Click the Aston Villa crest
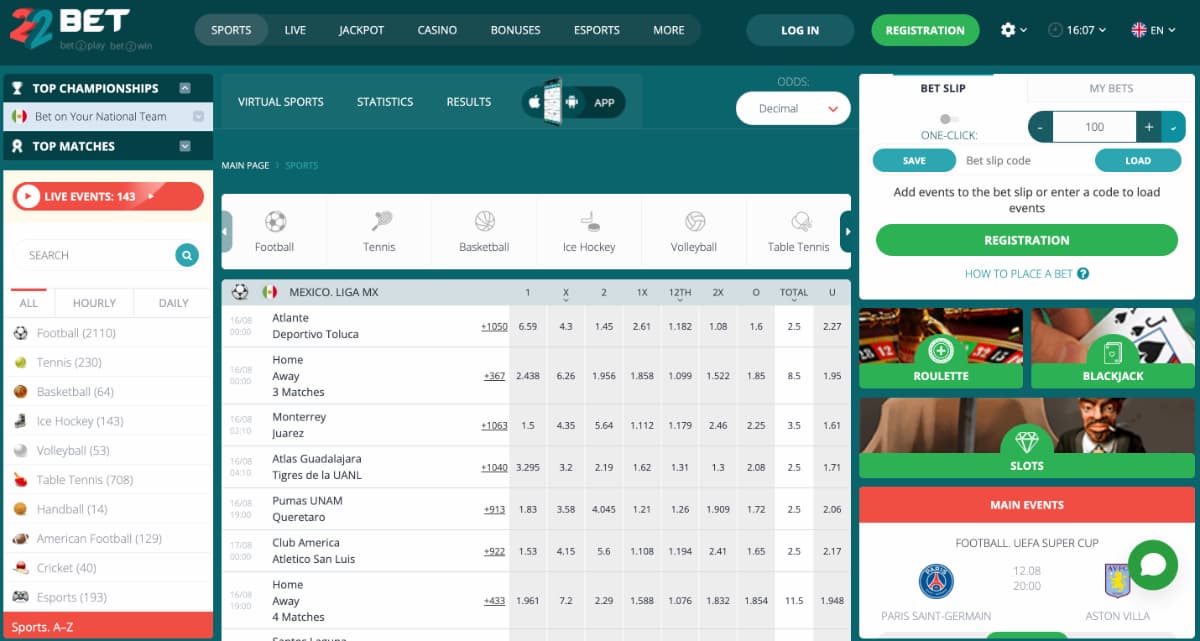The width and height of the screenshot is (1200, 641). pyautogui.click(x=1117, y=581)
